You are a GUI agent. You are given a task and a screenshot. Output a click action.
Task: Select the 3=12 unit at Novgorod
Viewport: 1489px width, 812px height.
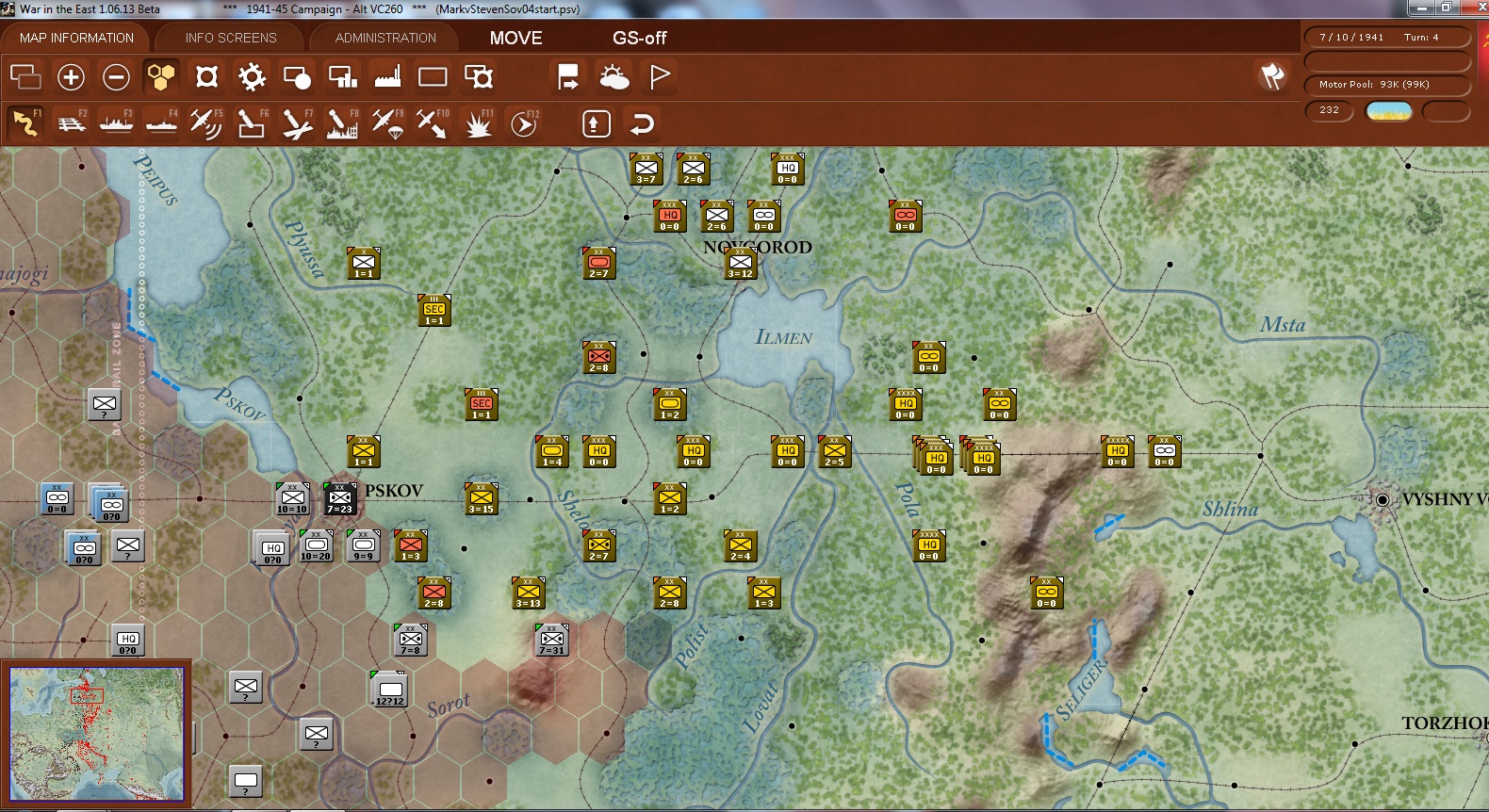coord(740,264)
